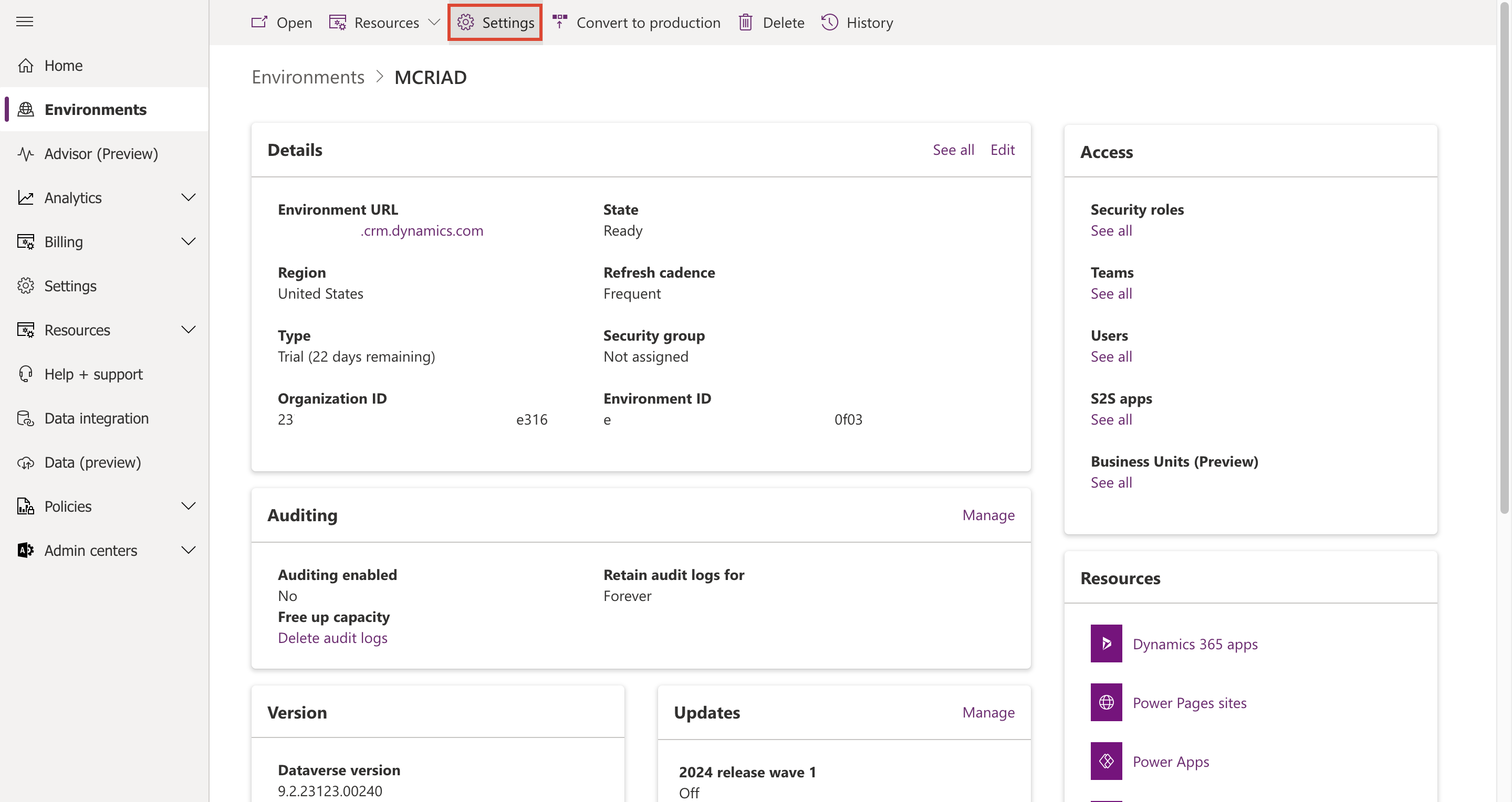This screenshot has width=1512, height=802.
Task: Click the Home house icon
Action: [25, 65]
